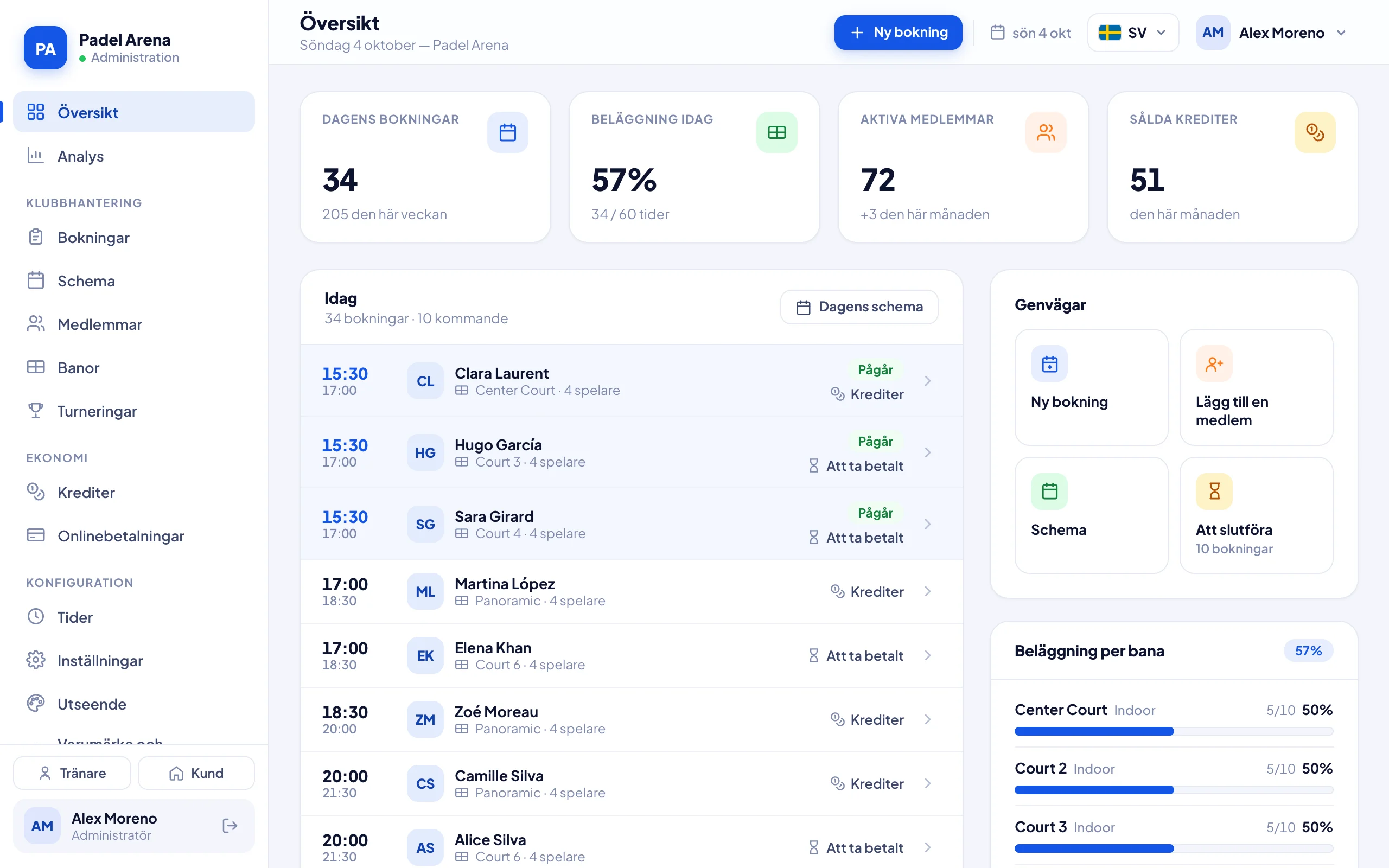The height and width of the screenshot is (868, 1389).
Task: Click the Pågår status on Hugo García
Action: pos(875,442)
